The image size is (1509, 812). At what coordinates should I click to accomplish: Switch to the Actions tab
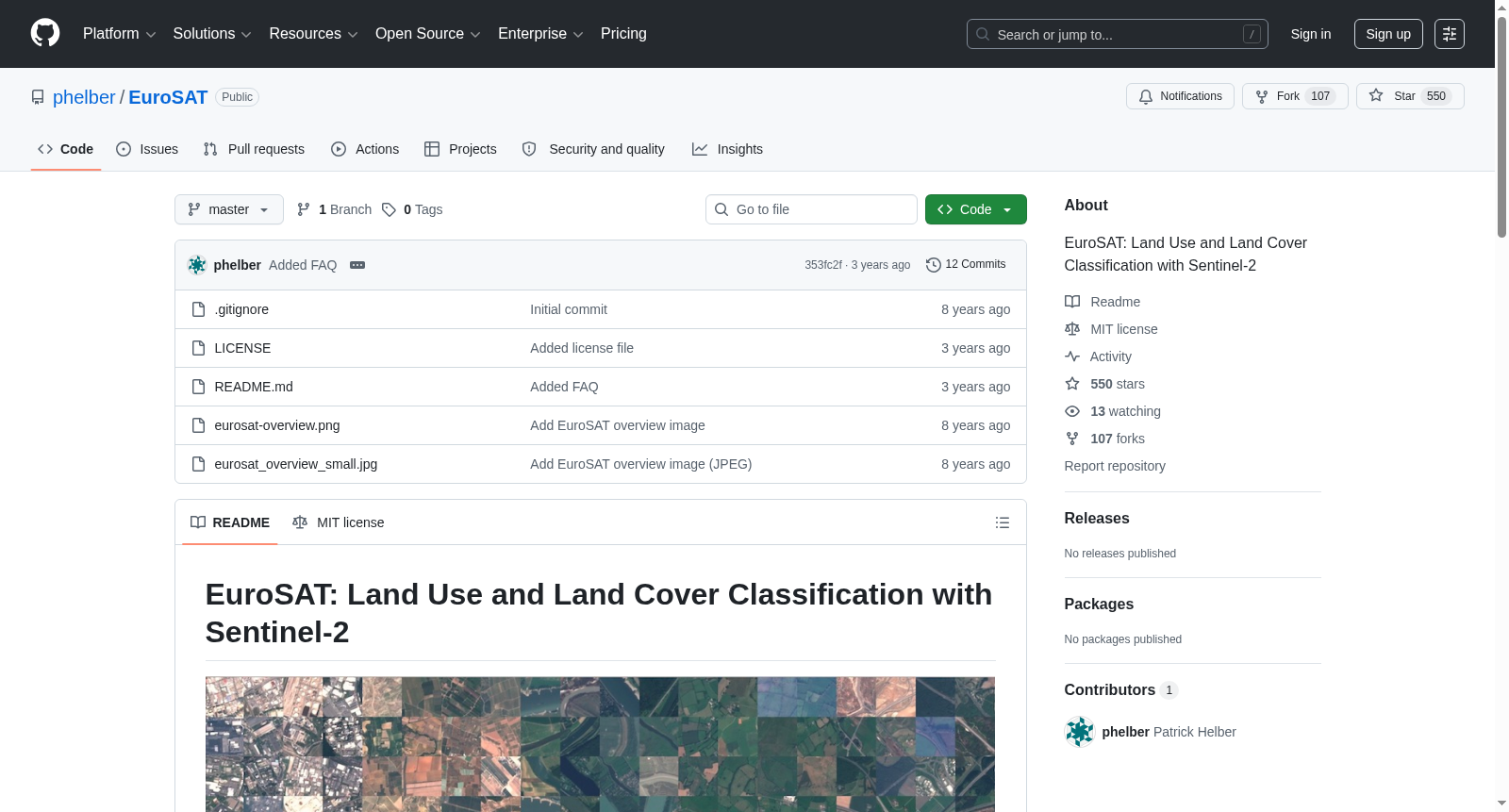tap(365, 149)
